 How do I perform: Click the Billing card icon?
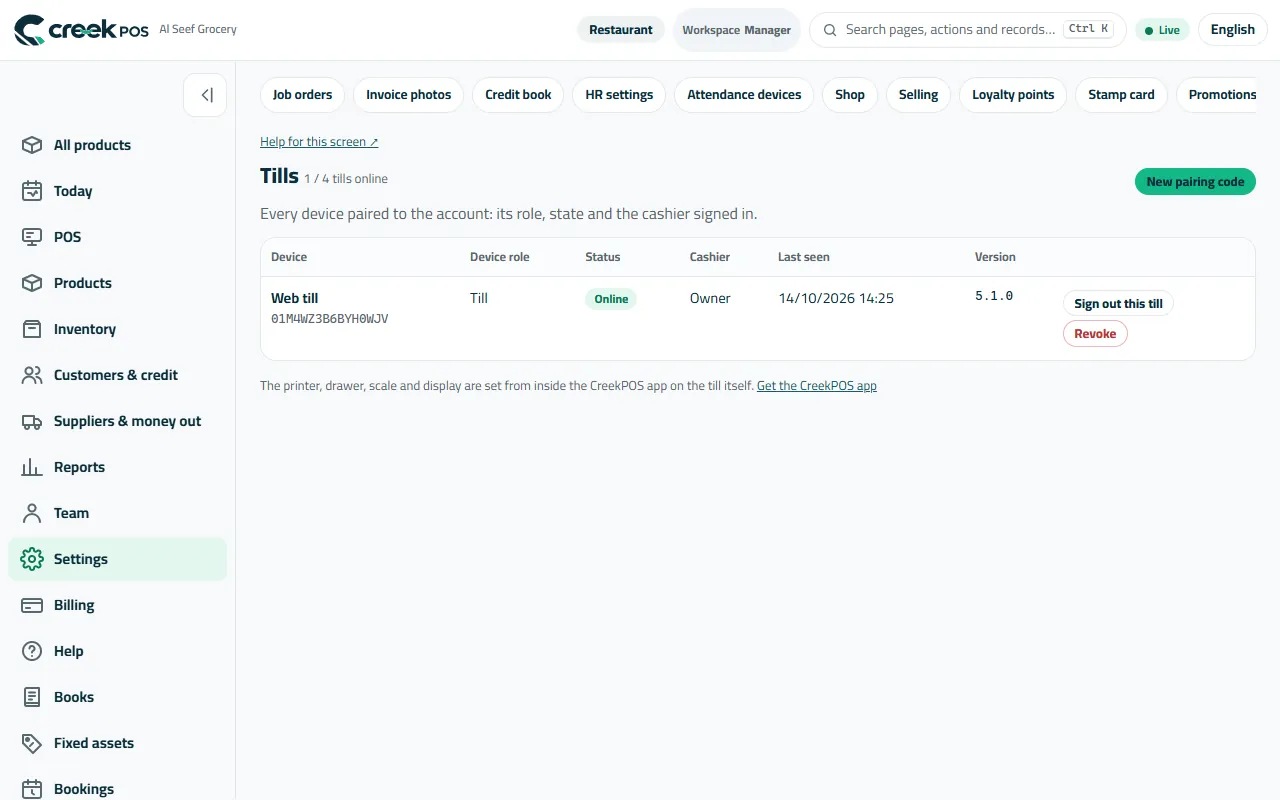pyautogui.click(x=32, y=605)
